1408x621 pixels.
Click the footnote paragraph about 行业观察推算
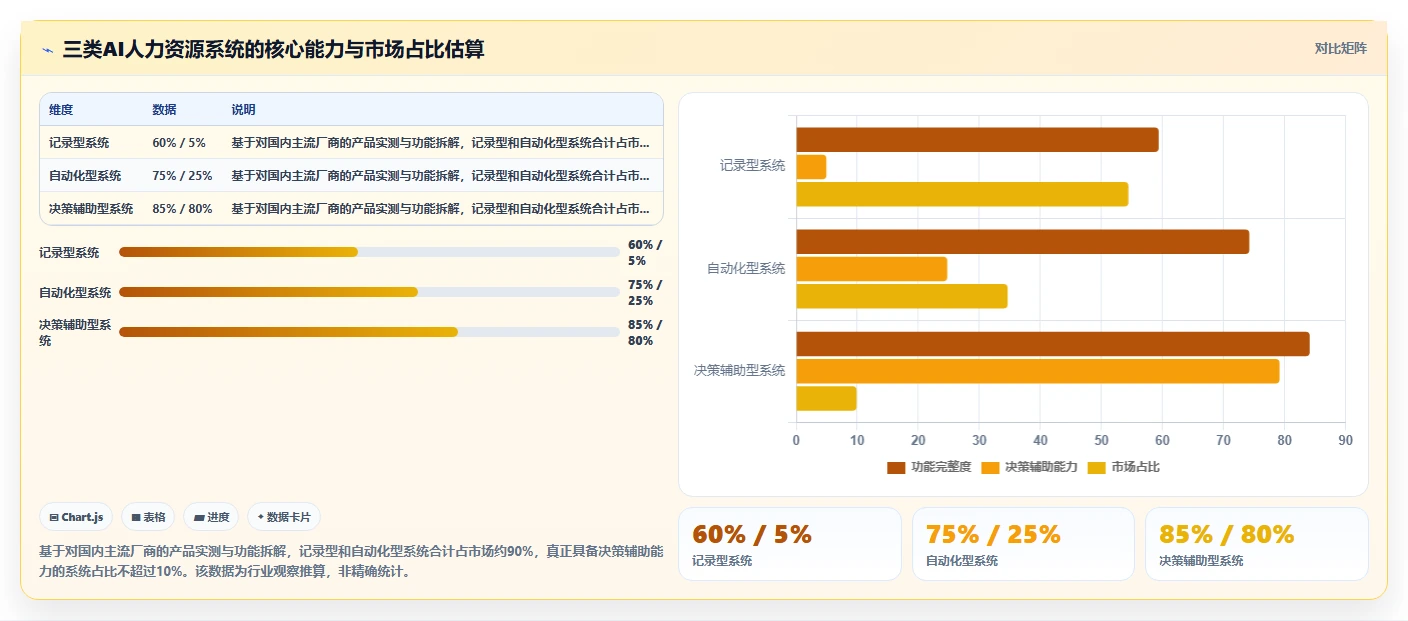pos(351,562)
